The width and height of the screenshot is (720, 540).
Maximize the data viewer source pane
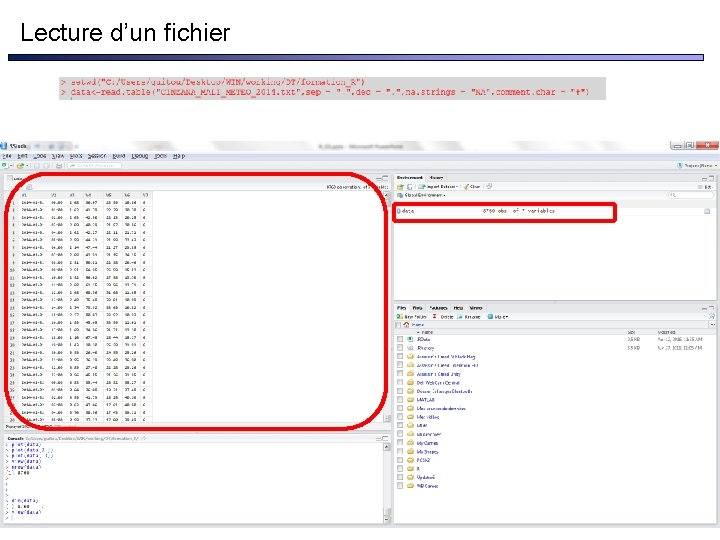click(x=385, y=178)
